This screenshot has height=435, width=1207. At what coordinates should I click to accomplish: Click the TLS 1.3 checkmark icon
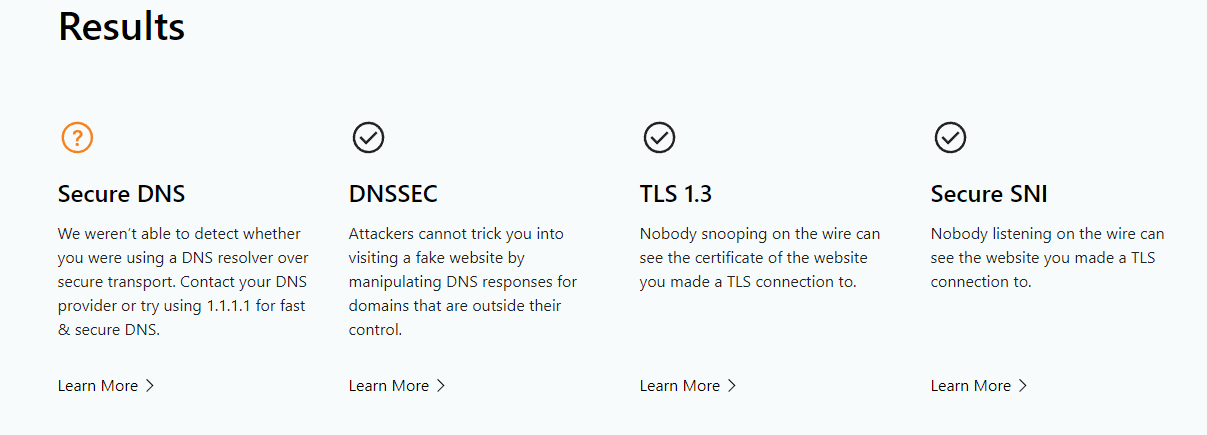tap(659, 137)
